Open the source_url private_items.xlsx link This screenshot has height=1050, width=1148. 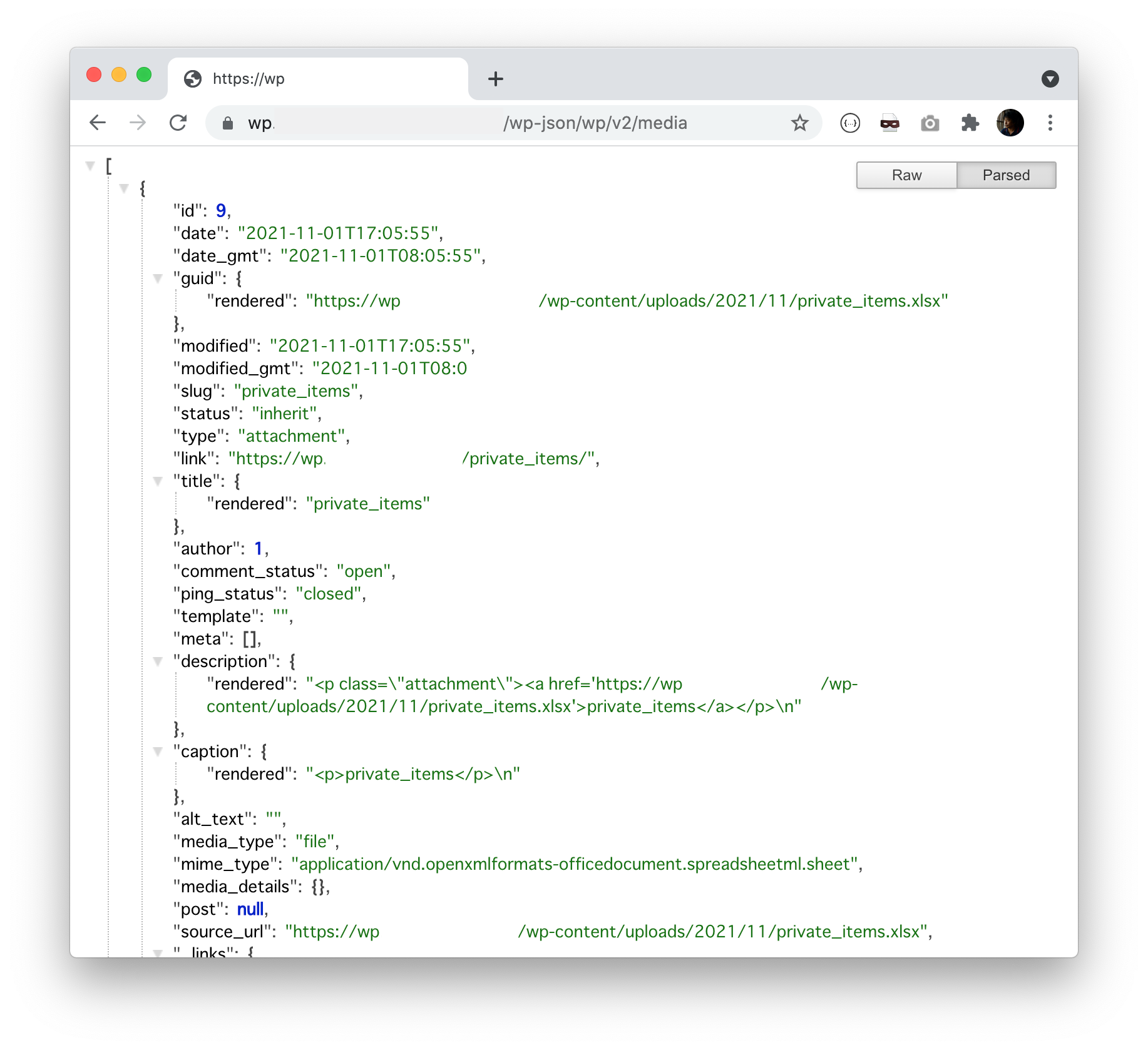607,932
